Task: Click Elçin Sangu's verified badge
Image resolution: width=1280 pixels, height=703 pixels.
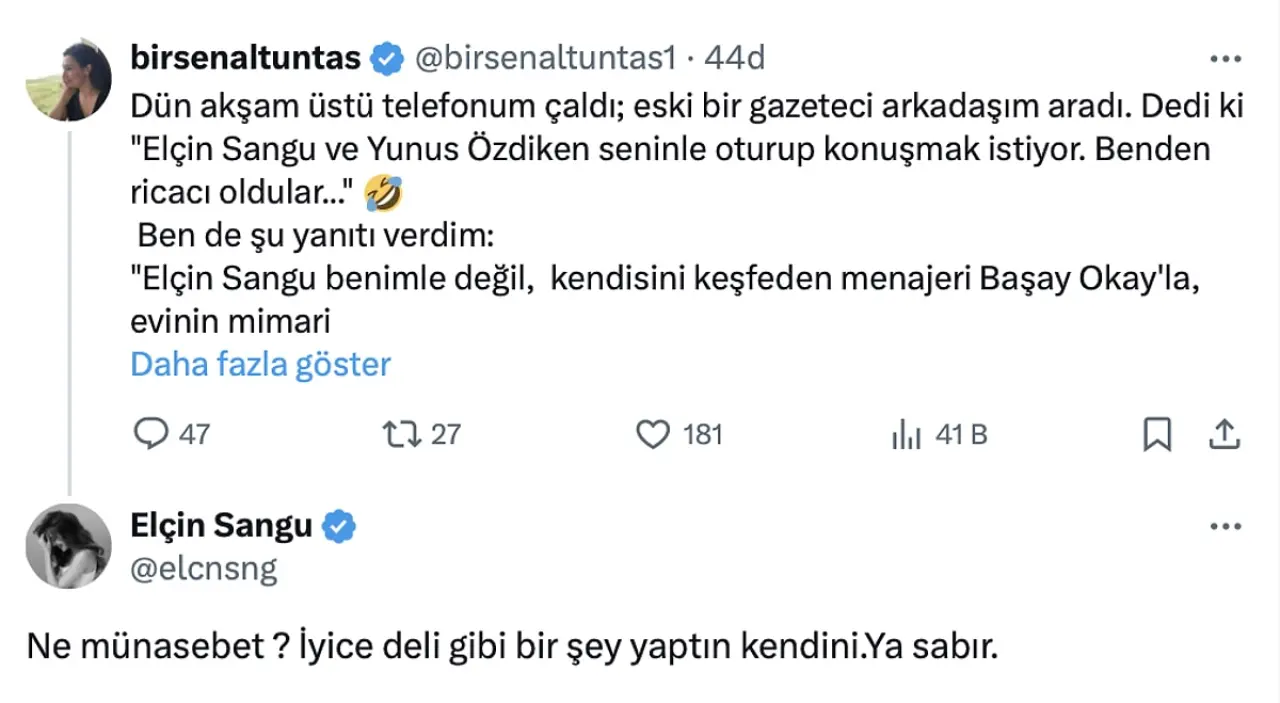Action: [x=340, y=526]
